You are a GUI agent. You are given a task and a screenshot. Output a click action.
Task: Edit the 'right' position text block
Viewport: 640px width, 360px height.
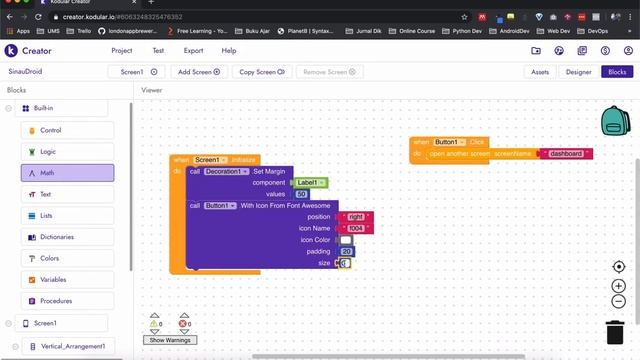click(356, 217)
